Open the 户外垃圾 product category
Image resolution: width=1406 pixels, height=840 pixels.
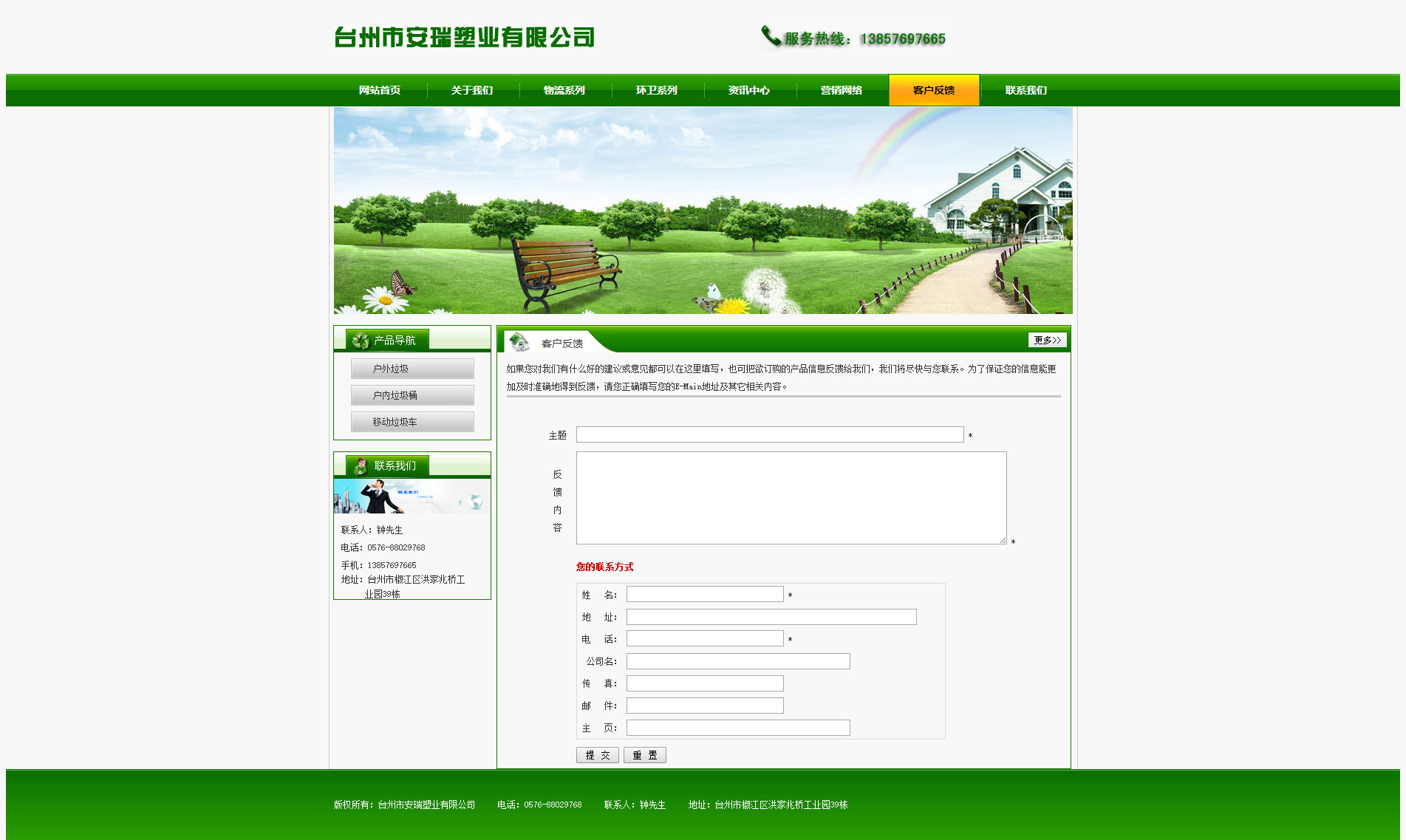coord(412,369)
